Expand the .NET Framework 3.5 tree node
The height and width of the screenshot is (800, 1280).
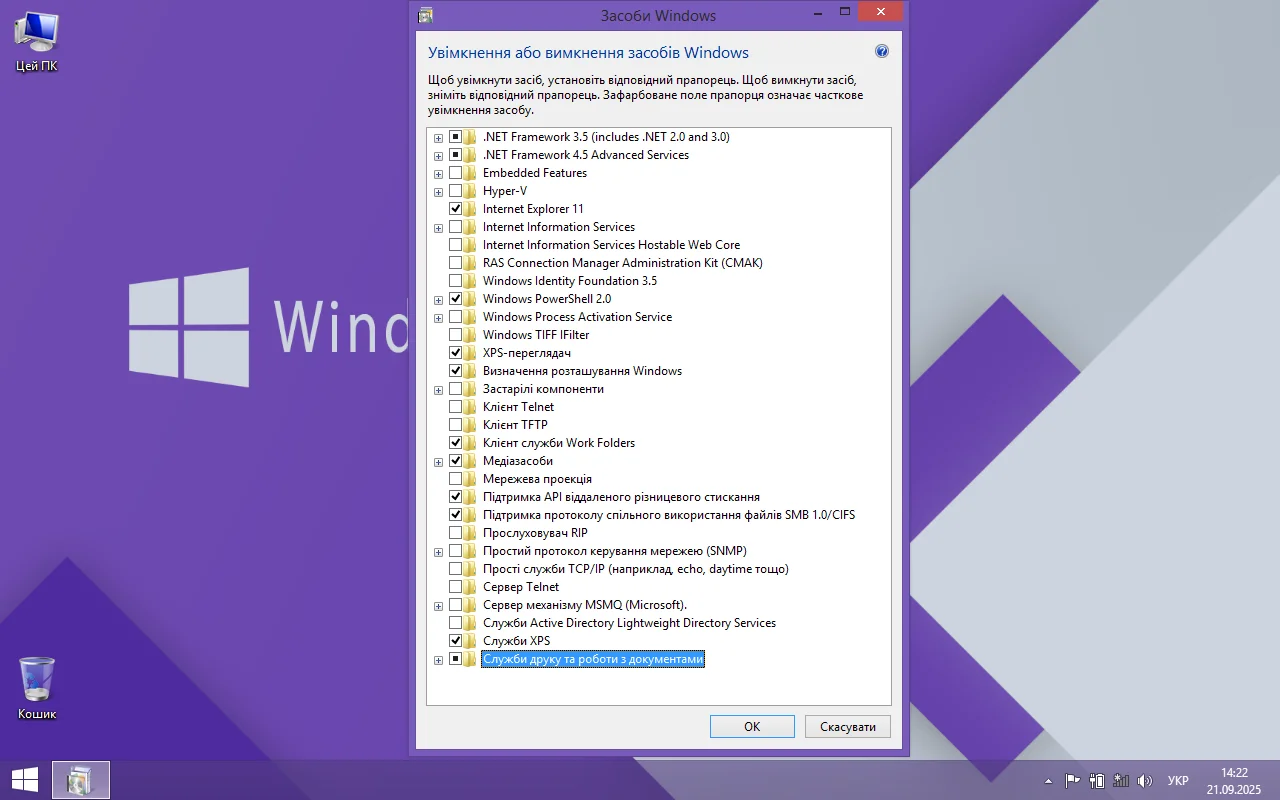click(x=438, y=138)
